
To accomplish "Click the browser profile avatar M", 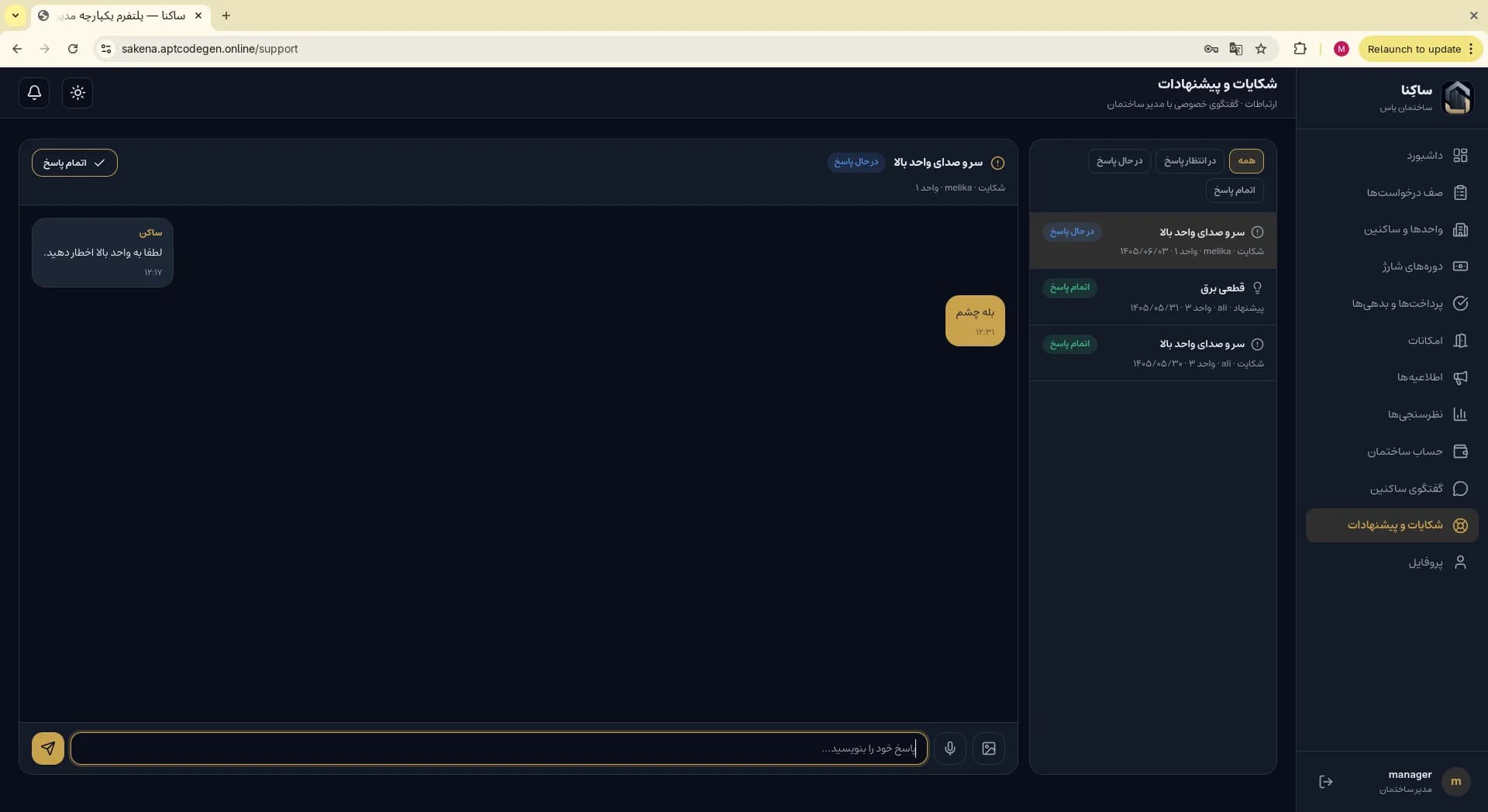I will coord(1342,49).
